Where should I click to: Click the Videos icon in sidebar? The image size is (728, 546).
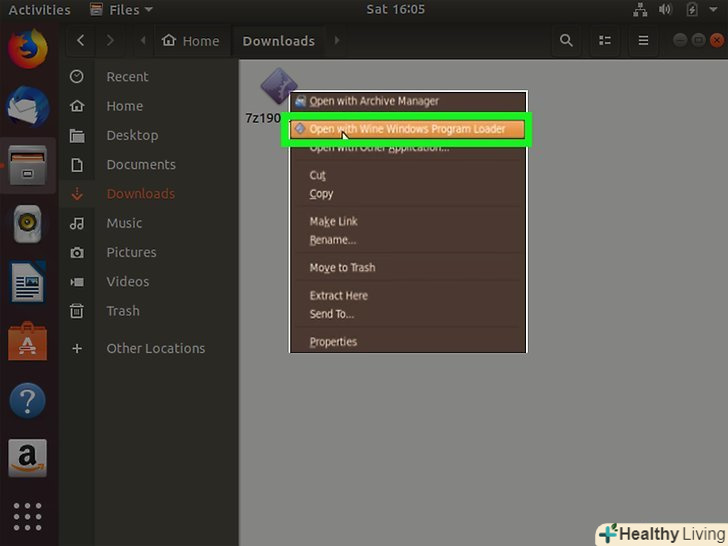pyautogui.click(x=77, y=281)
